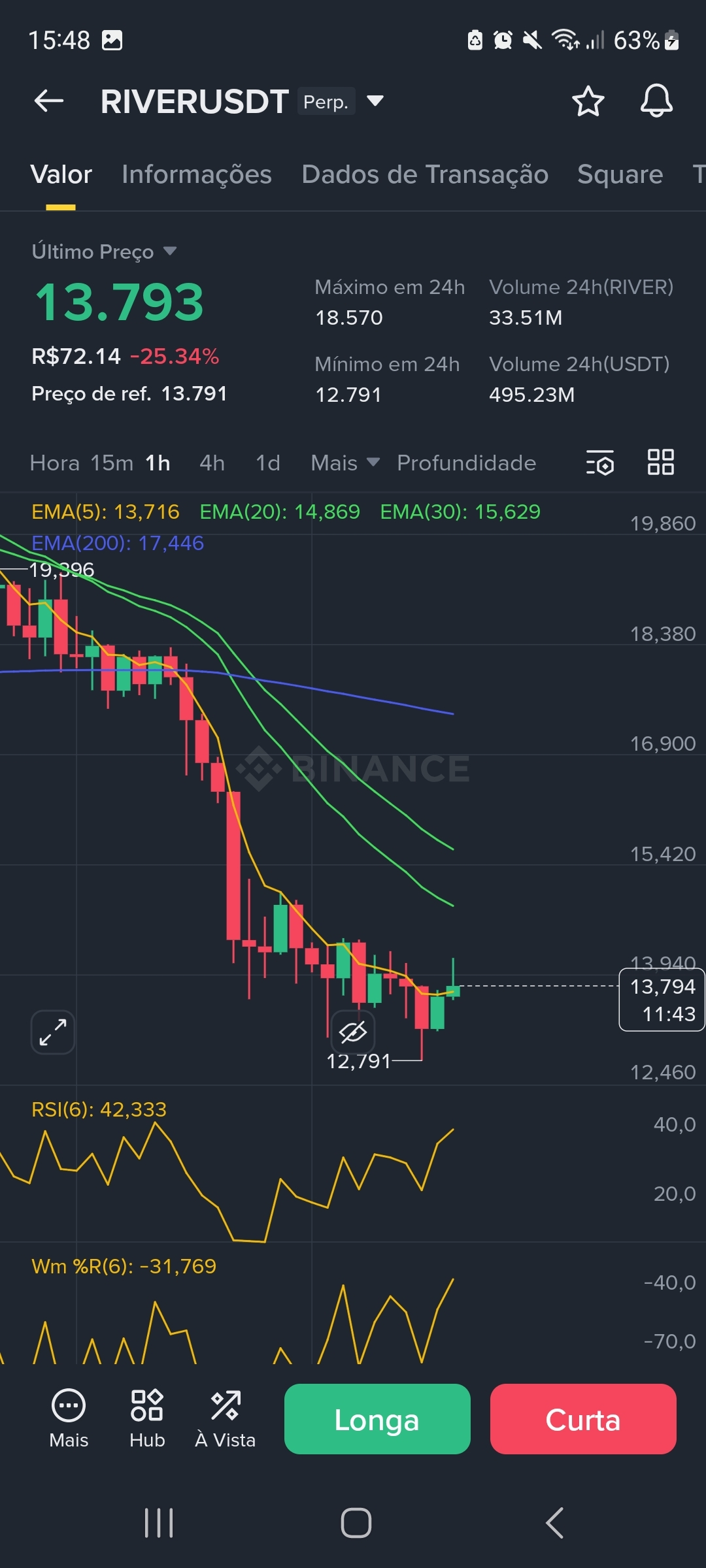Tap the Android recent apps button
The height and width of the screenshot is (1568, 706).
[159, 1523]
